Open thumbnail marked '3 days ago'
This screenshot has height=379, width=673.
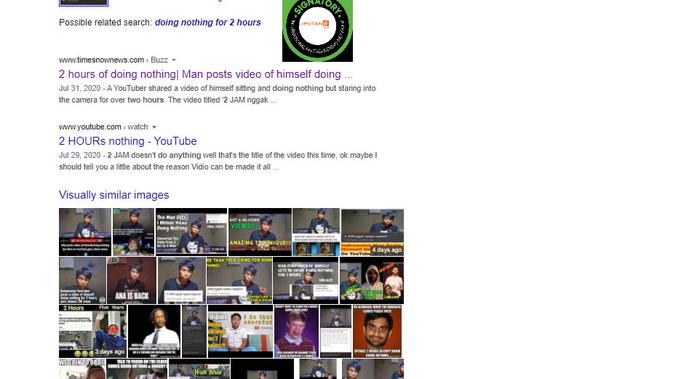coord(93,331)
